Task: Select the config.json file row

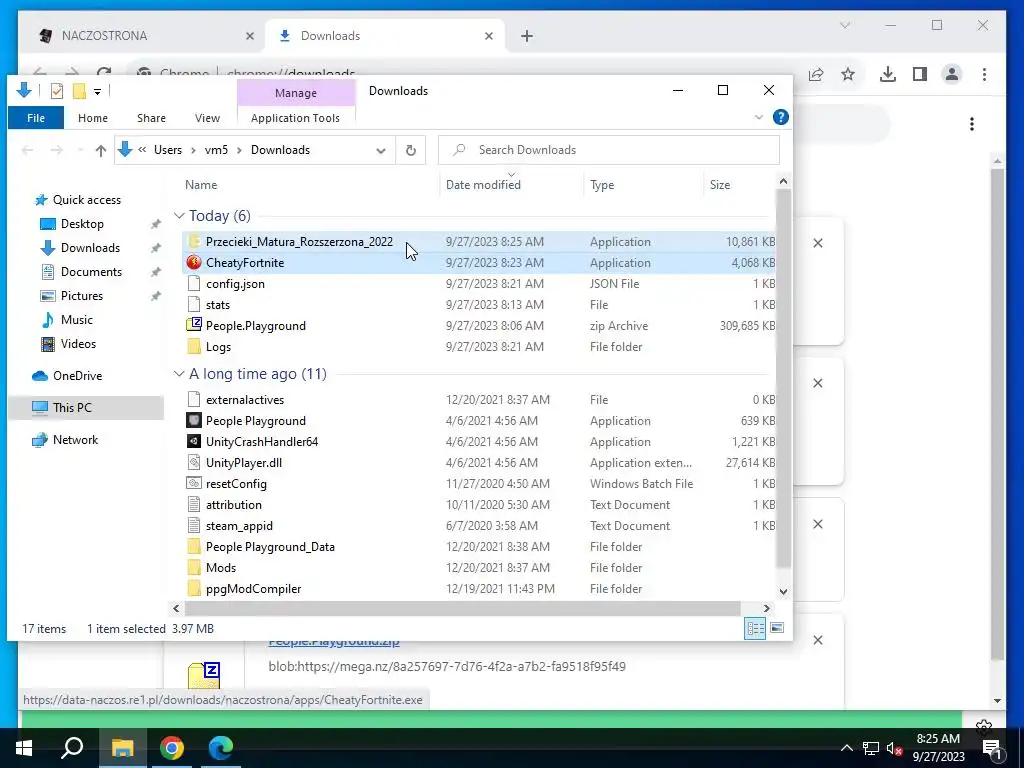Action: point(479,283)
